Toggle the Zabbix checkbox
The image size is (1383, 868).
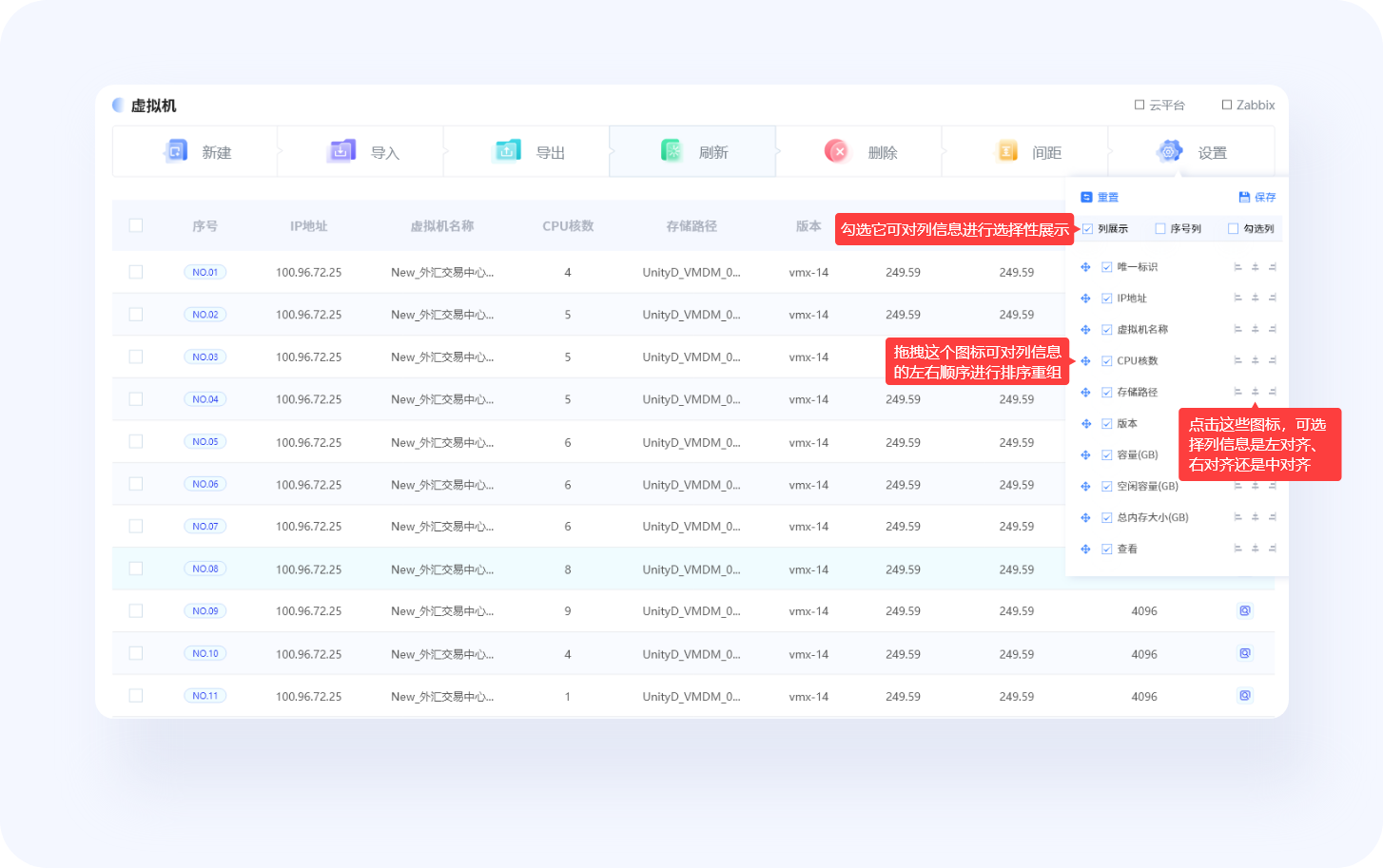click(x=1227, y=105)
